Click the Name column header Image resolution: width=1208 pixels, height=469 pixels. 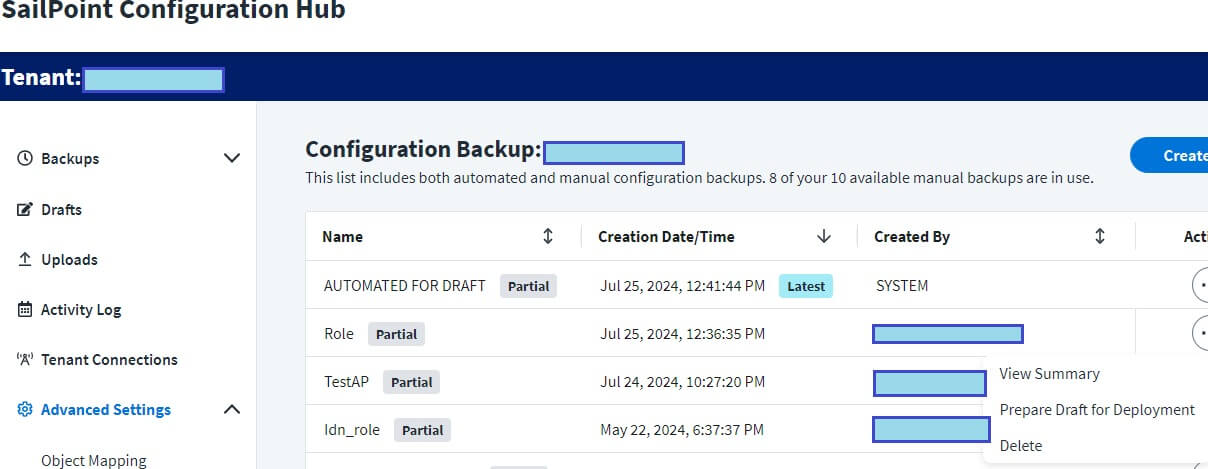point(342,237)
